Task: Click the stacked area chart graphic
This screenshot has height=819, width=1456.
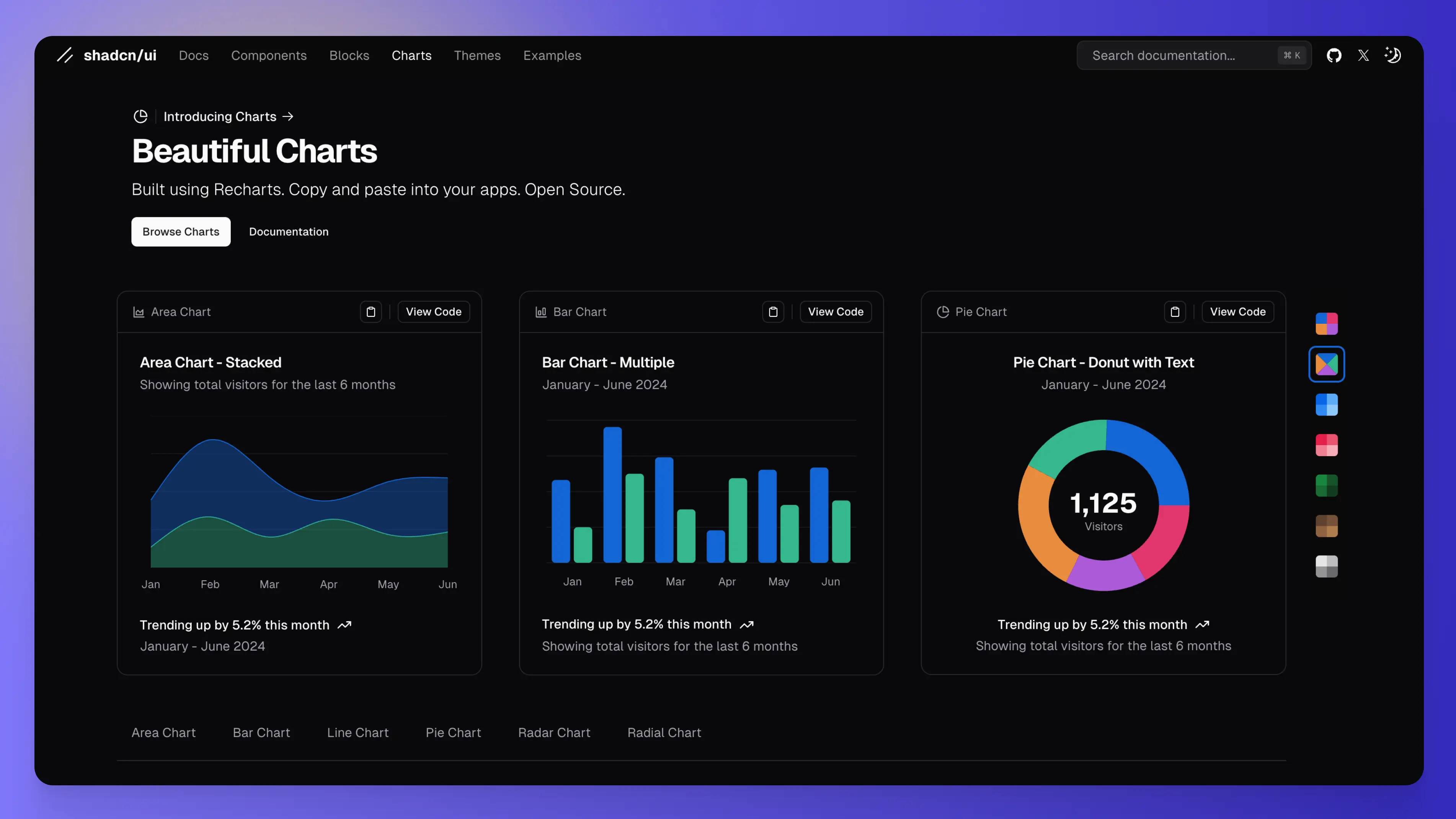Action: 299,503
